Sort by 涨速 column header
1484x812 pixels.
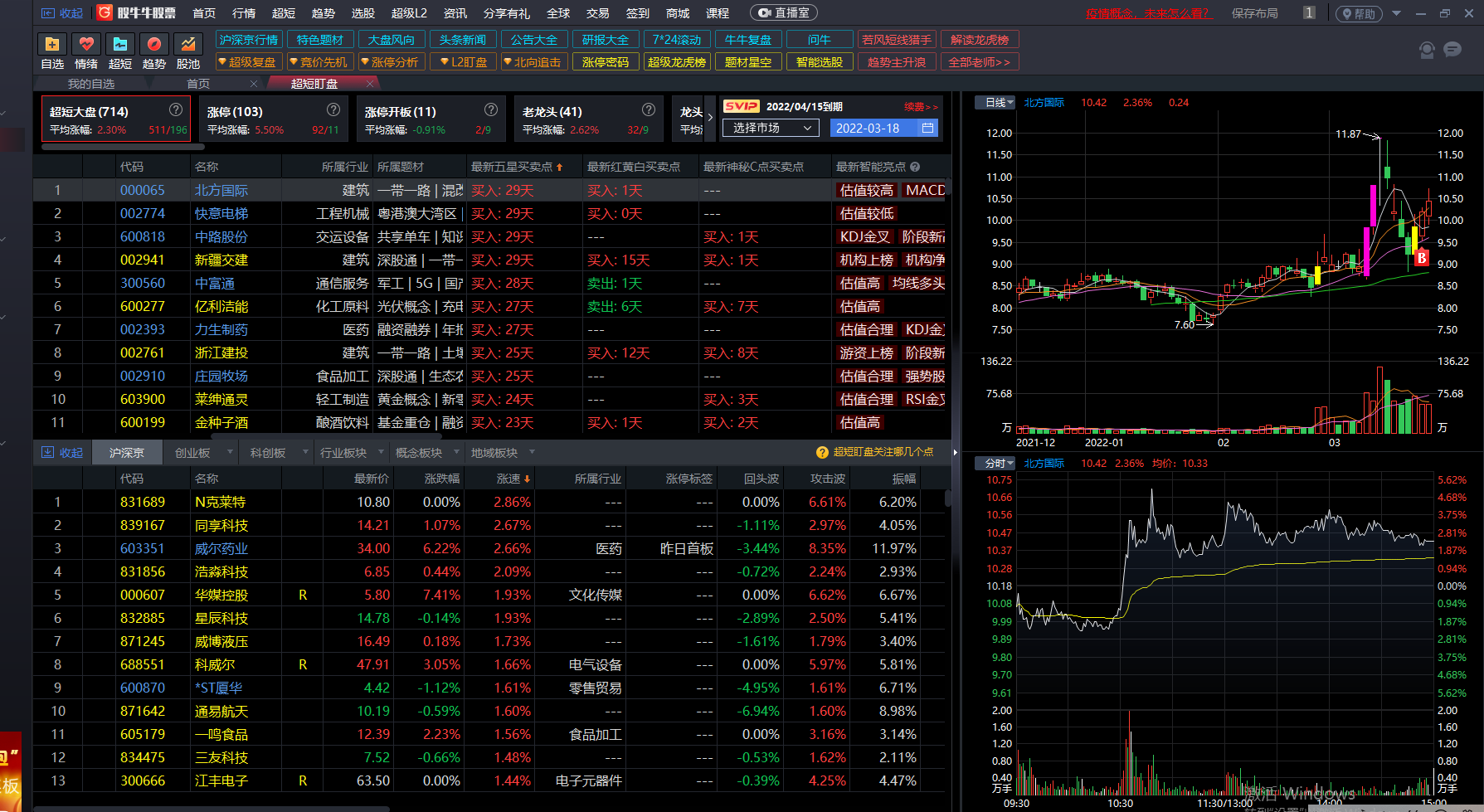pos(513,479)
